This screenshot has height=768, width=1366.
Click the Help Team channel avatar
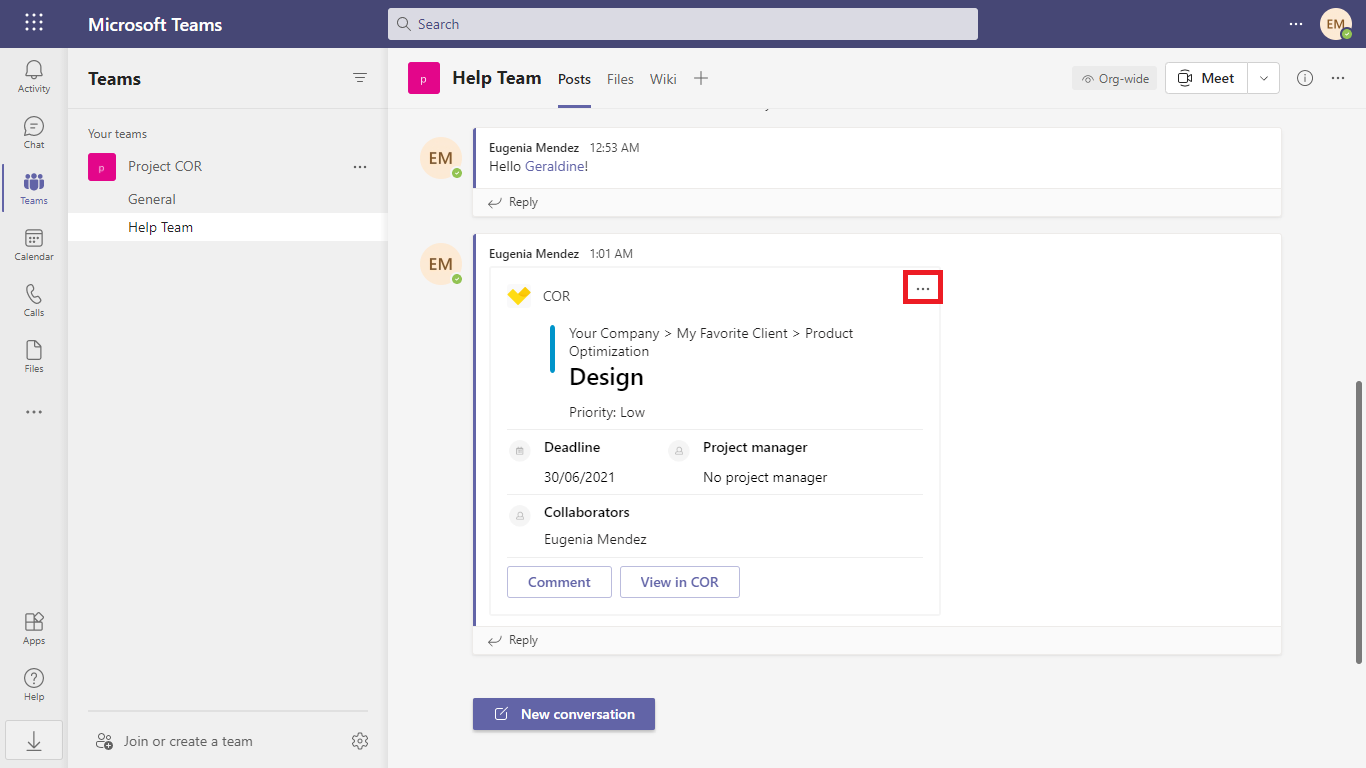(424, 78)
